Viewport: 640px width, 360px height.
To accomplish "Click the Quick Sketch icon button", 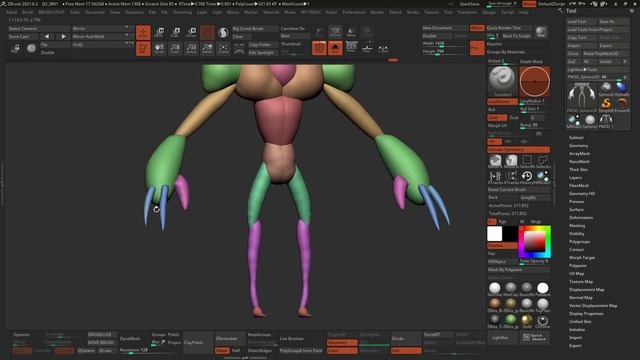I will pyautogui.click(x=535, y=338).
